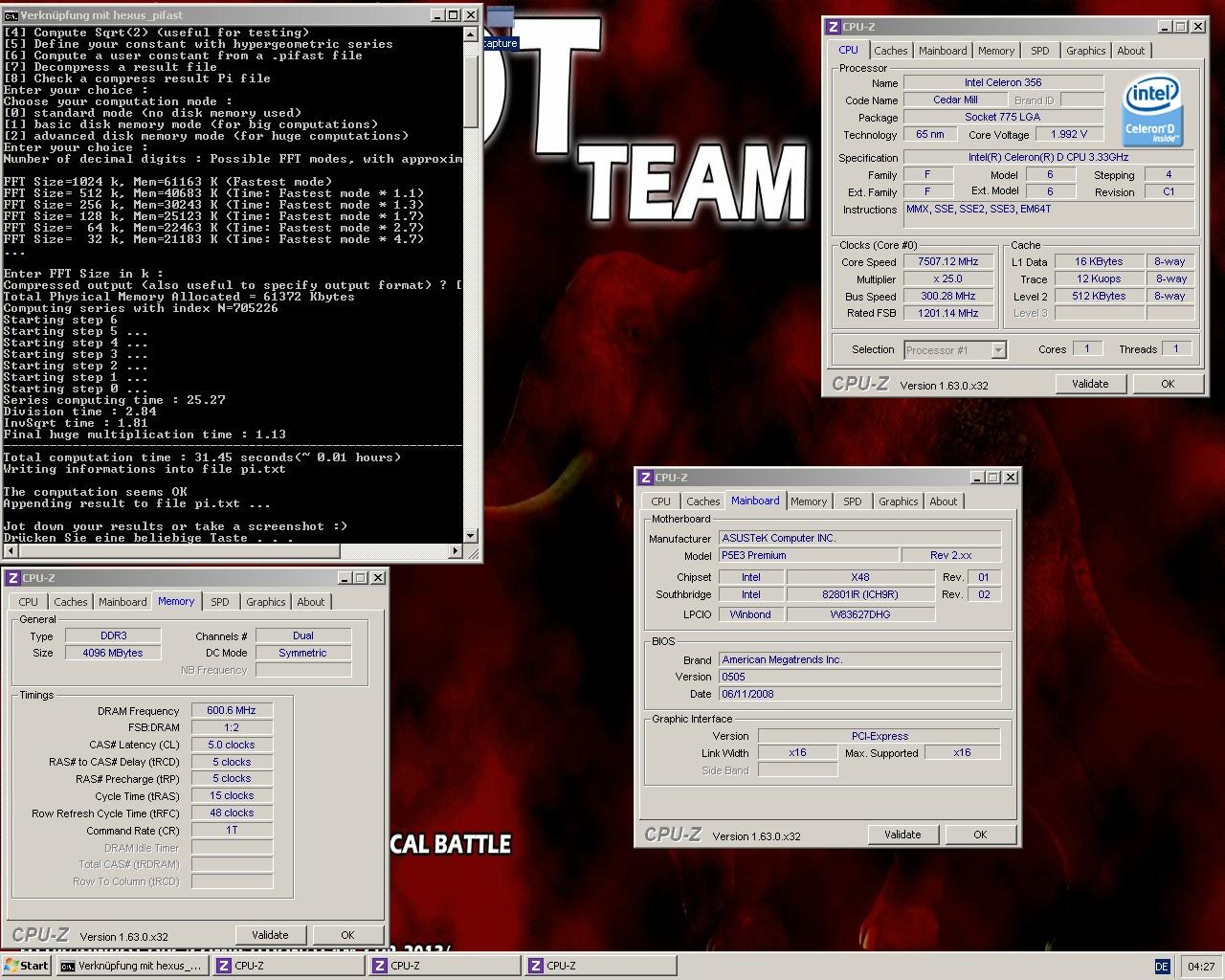Click OK in Memory window

[x=347, y=935]
